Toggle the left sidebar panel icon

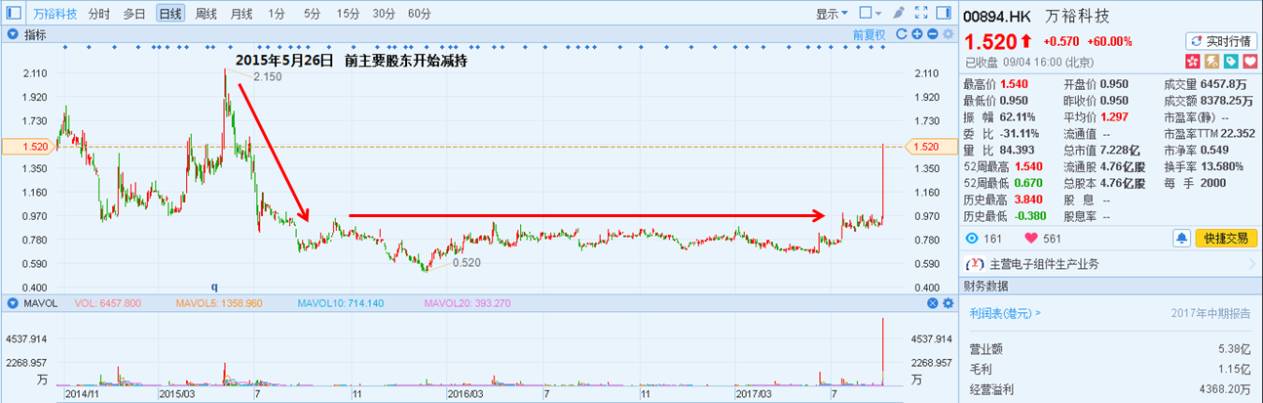pos(14,14)
